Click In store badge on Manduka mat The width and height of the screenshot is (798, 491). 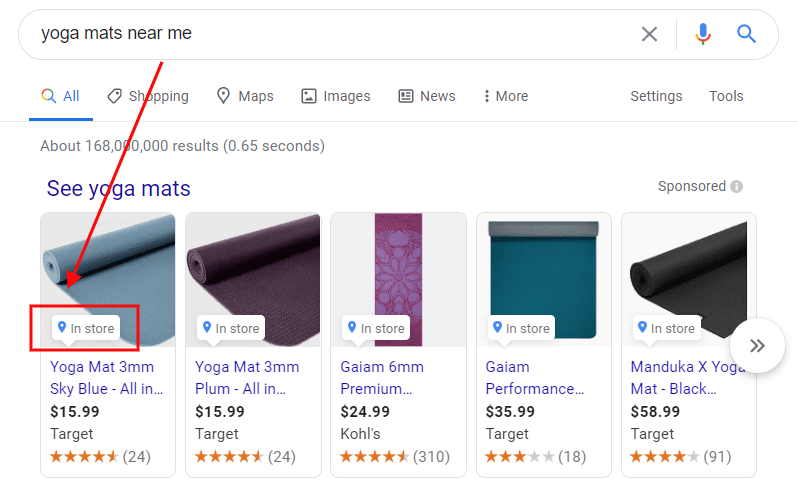[666, 328]
